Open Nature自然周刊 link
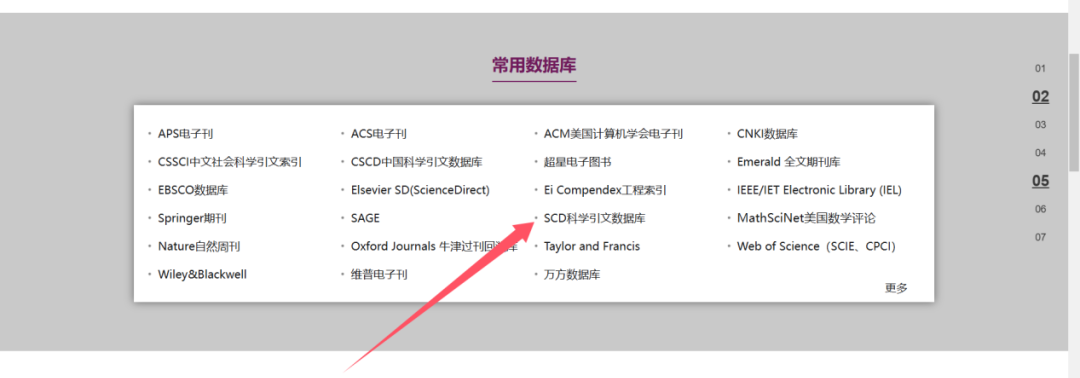This screenshot has height=378, width=1080. (198, 246)
